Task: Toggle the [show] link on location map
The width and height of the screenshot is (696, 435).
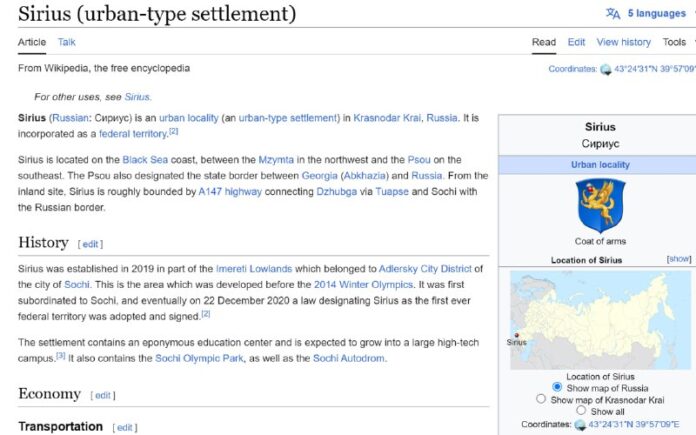Action: 679,259
